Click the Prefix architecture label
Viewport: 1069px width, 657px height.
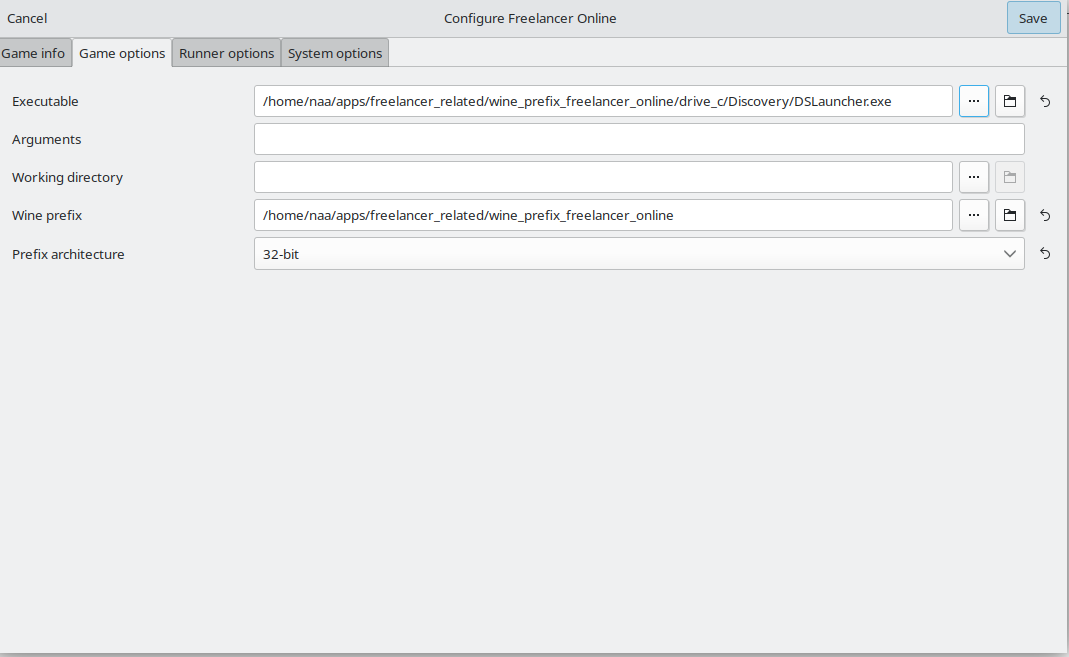[68, 254]
